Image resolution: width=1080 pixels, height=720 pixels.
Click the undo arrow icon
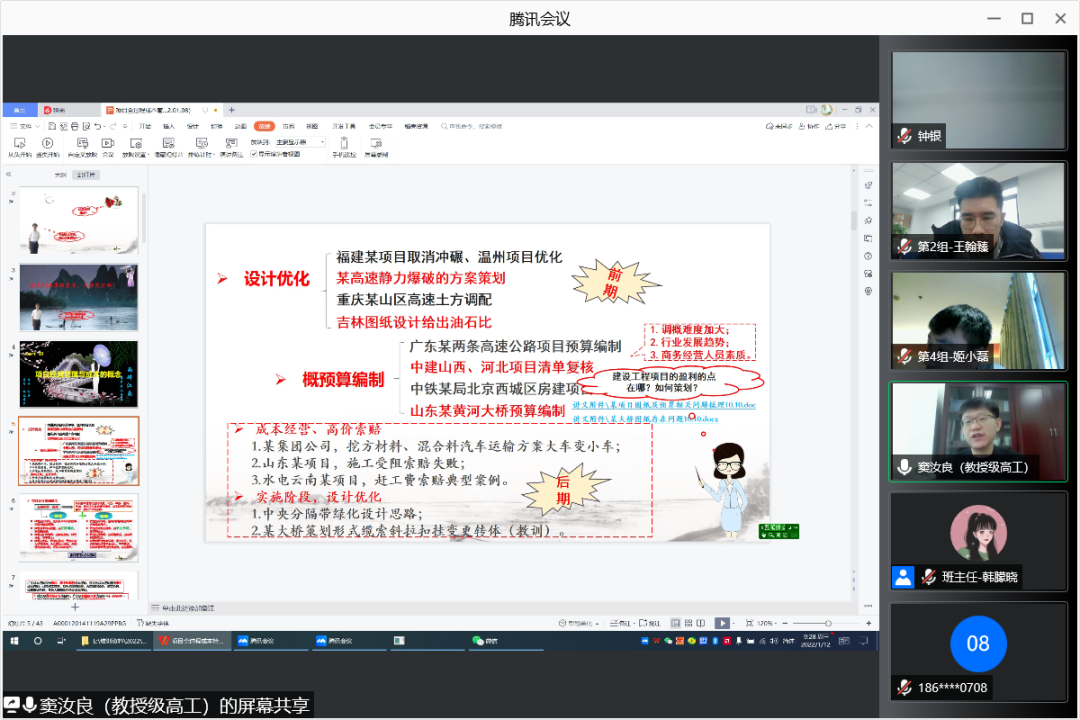pos(97,126)
